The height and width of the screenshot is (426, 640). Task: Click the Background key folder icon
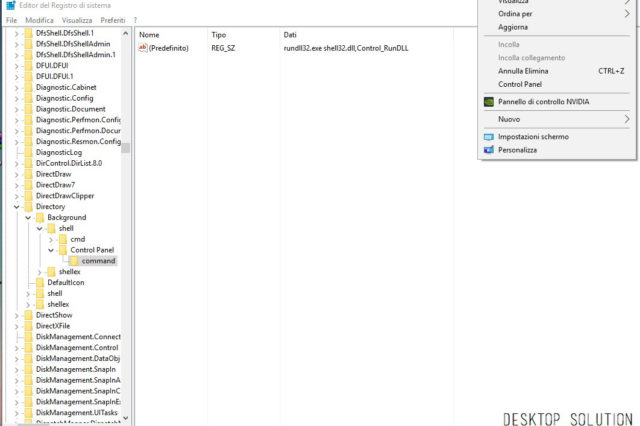point(40,217)
